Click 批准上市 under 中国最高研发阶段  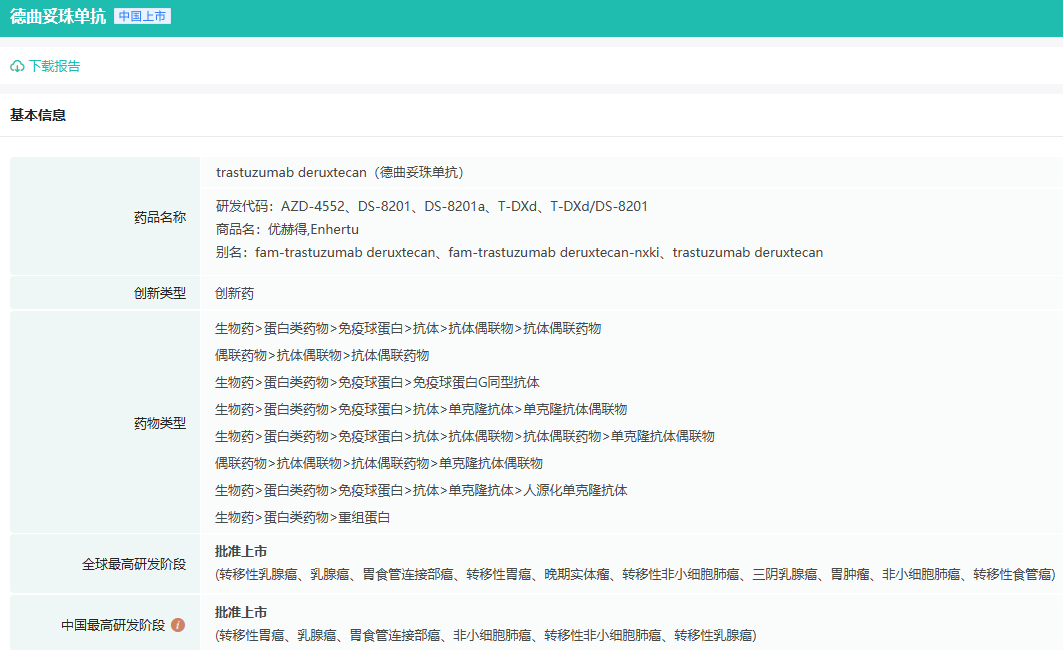241,613
